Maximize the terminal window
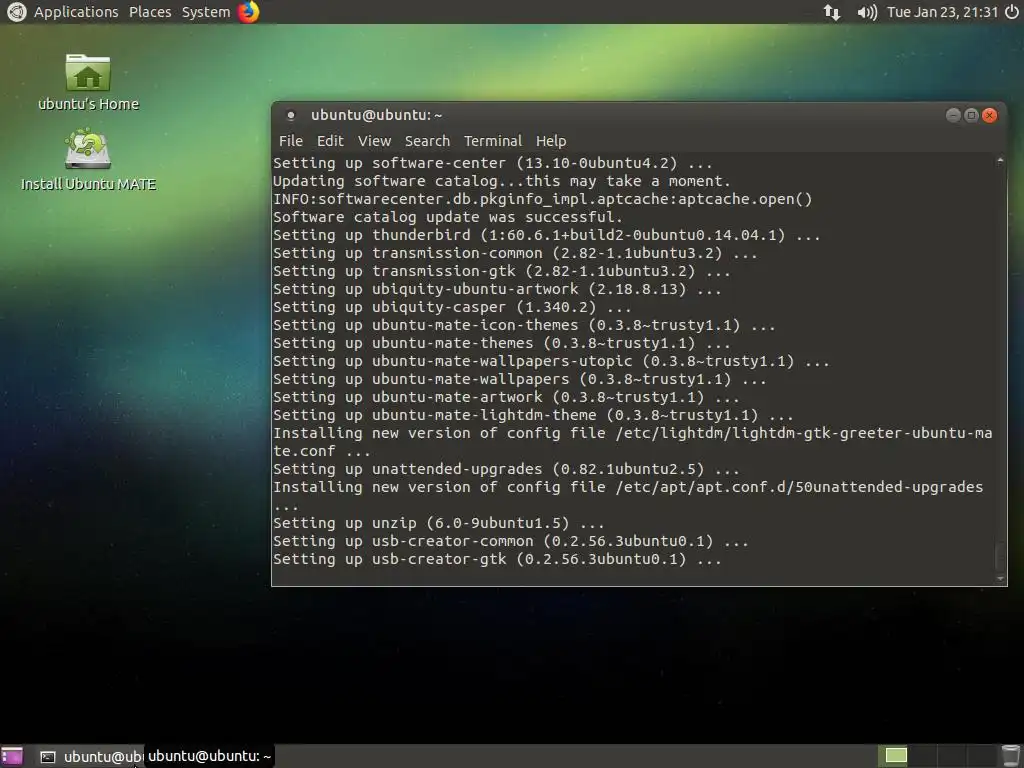Viewport: 1024px width, 768px height. click(x=971, y=116)
